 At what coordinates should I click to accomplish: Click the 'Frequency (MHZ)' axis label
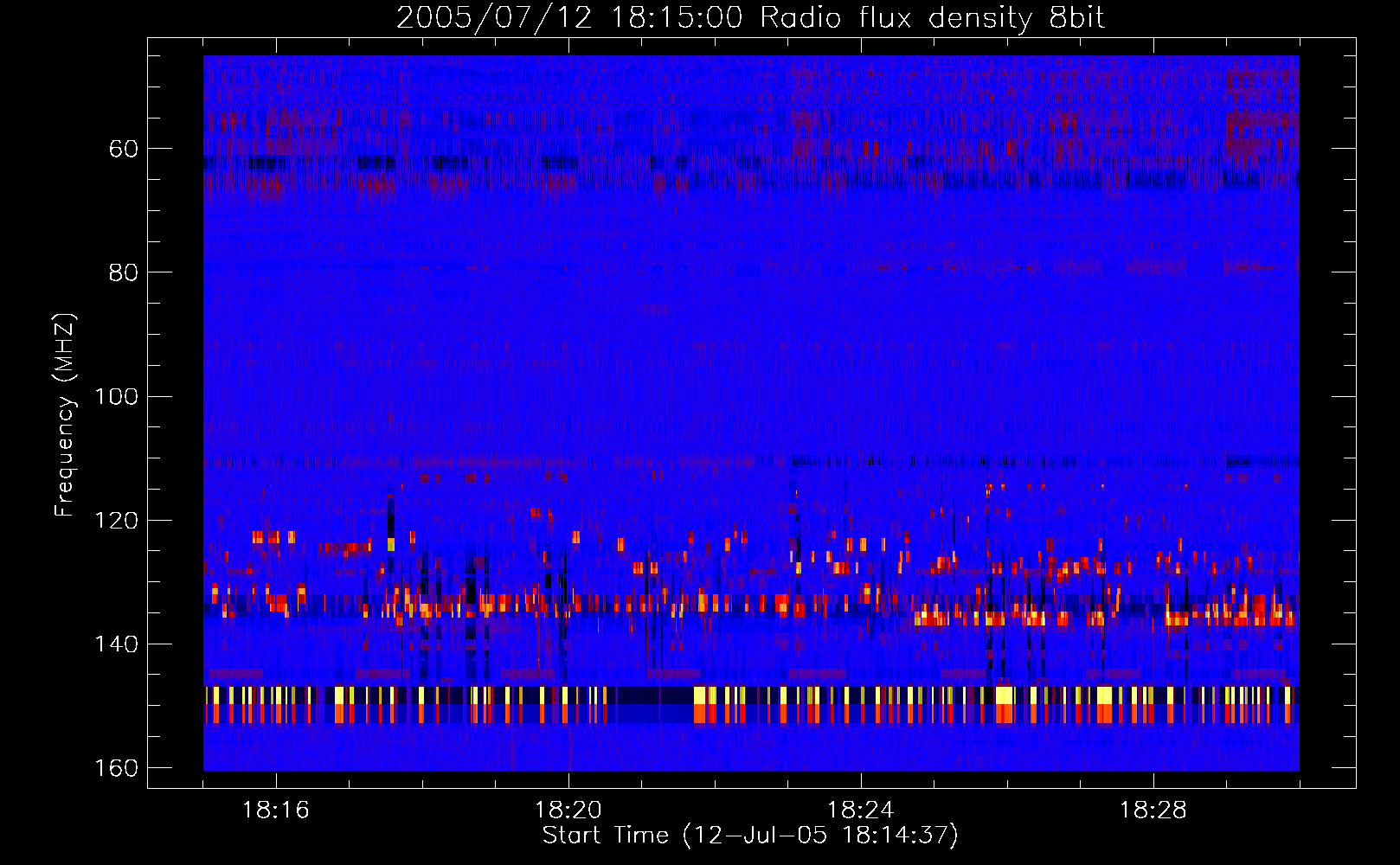pyautogui.click(x=65, y=414)
